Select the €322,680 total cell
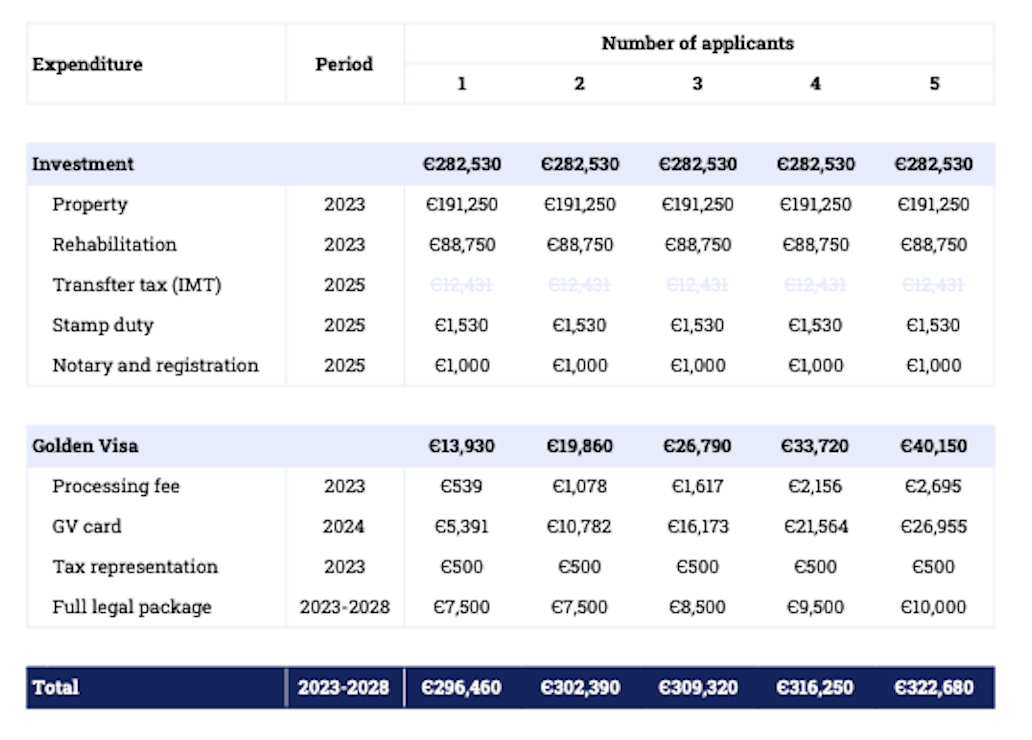Viewport: 1032px width, 740px height. pyautogui.click(x=933, y=687)
